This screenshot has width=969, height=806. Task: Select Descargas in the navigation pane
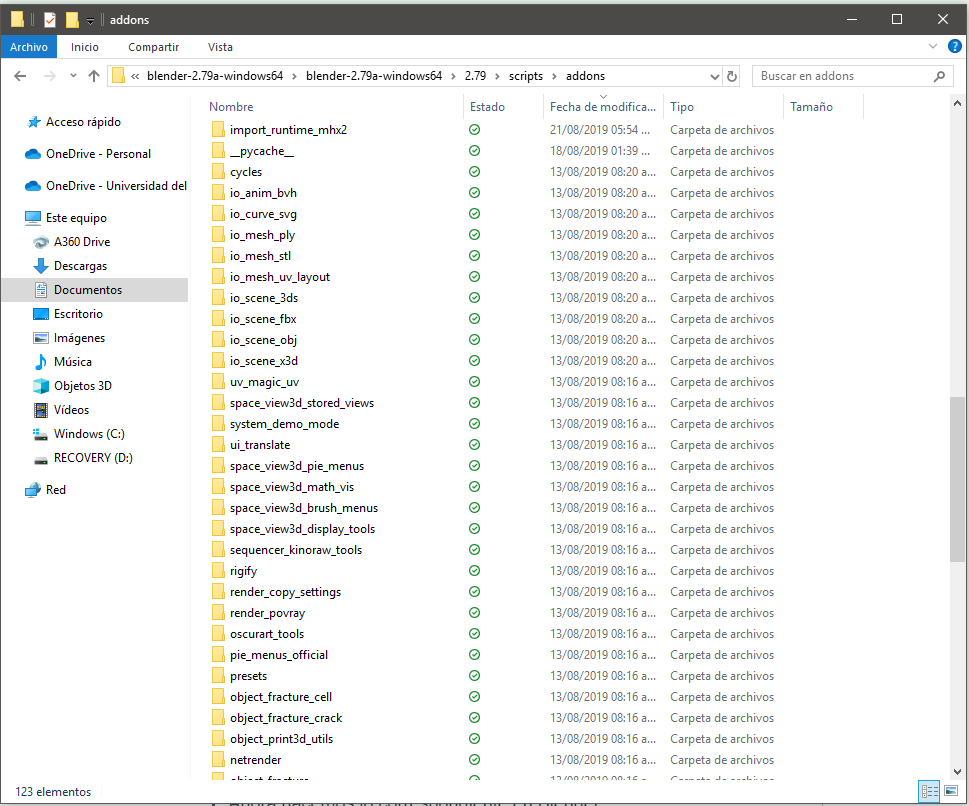click(x=80, y=266)
